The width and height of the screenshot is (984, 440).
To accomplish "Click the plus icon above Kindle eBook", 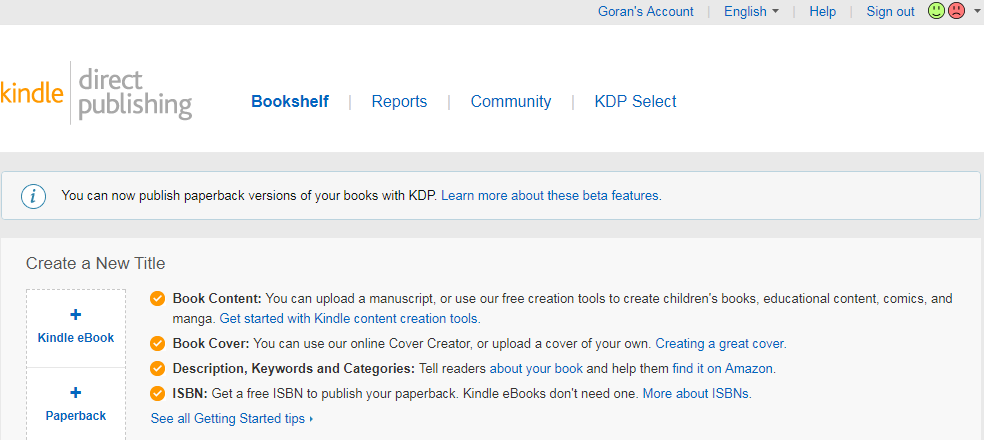I will [75, 315].
